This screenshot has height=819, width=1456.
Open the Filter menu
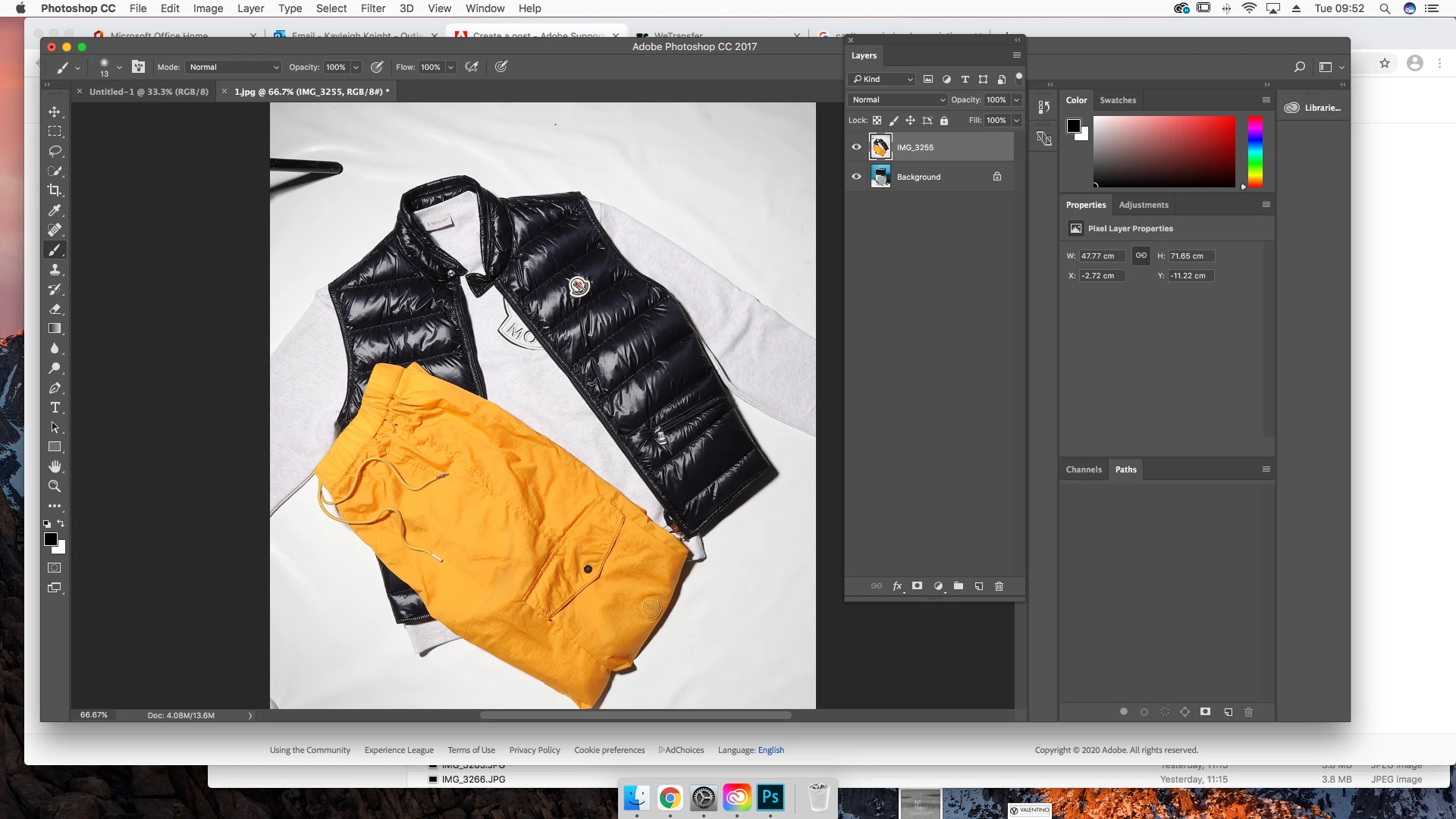[372, 8]
